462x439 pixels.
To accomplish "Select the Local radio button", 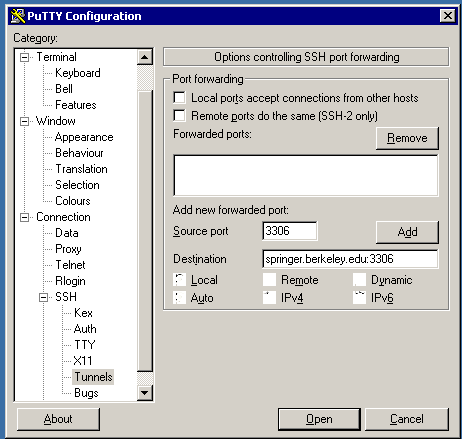I will click(180, 280).
